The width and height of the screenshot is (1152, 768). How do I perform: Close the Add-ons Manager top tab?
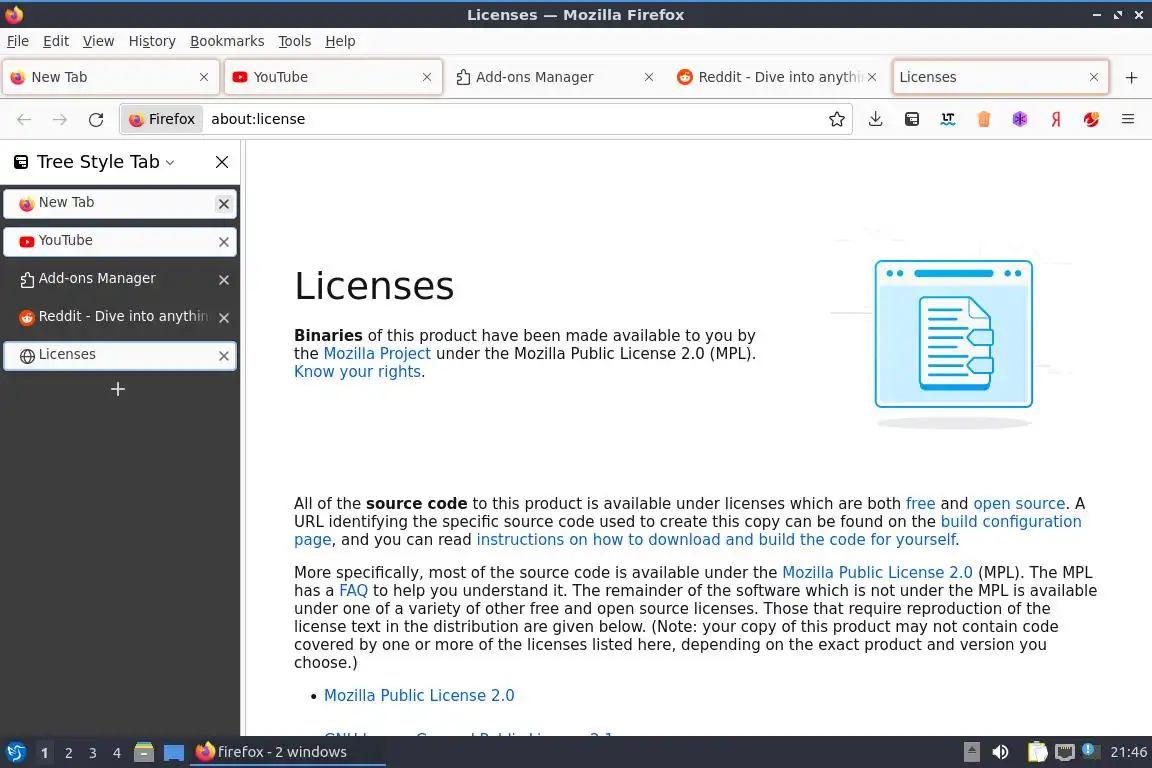click(649, 77)
